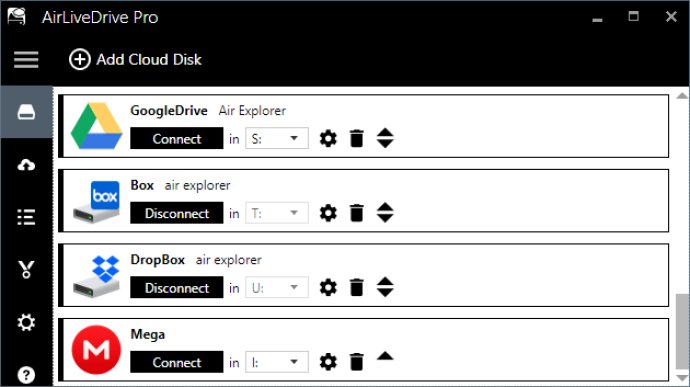Delete the Box cloud disk
Screen dimensions: 690x387
click(x=356, y=213)
